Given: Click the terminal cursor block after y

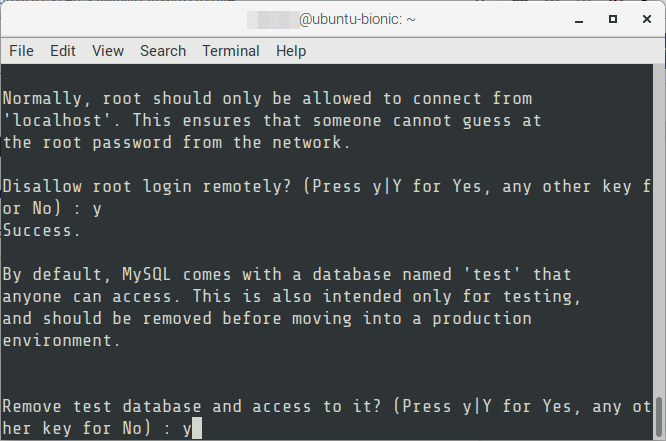Looking at the screenshot, I should [197, 428].
